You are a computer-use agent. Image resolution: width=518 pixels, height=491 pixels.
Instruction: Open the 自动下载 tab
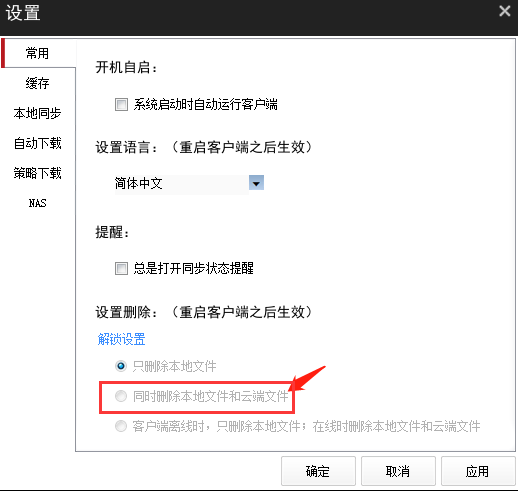tap(38, 143)
